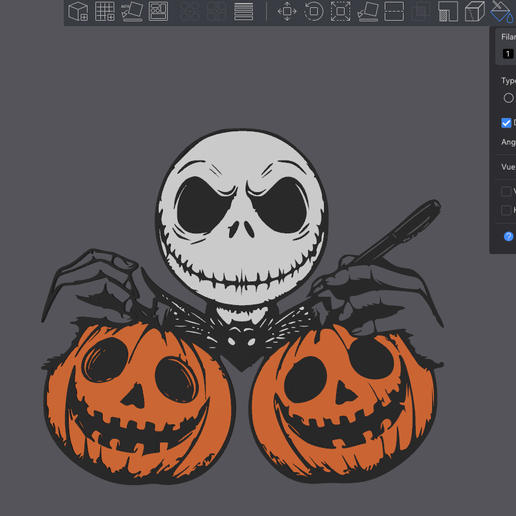516x516 pixels.
Task: Select the Cut tool
Action: (394, 11)
